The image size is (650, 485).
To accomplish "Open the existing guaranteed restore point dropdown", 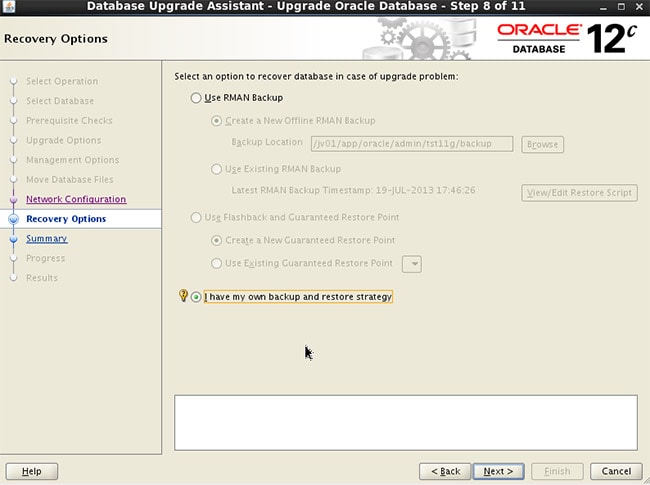I will click(x=412, y=264).
